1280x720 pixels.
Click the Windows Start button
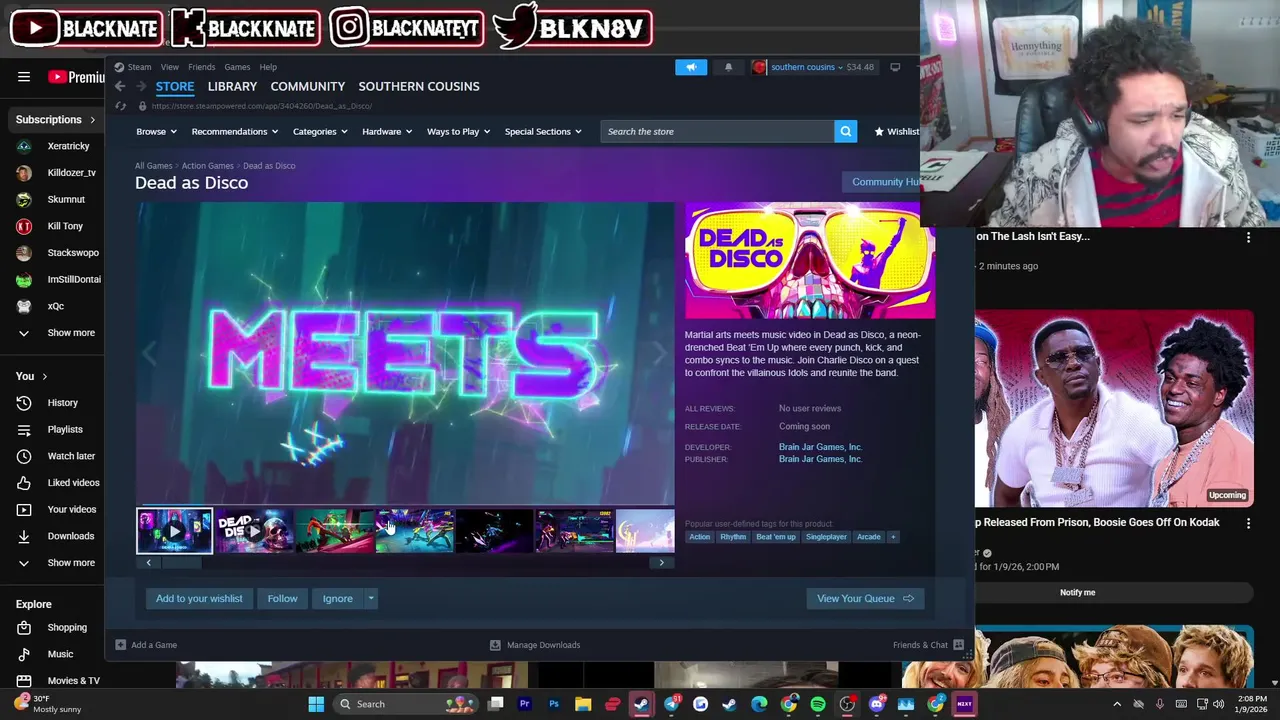coord(316,704)
